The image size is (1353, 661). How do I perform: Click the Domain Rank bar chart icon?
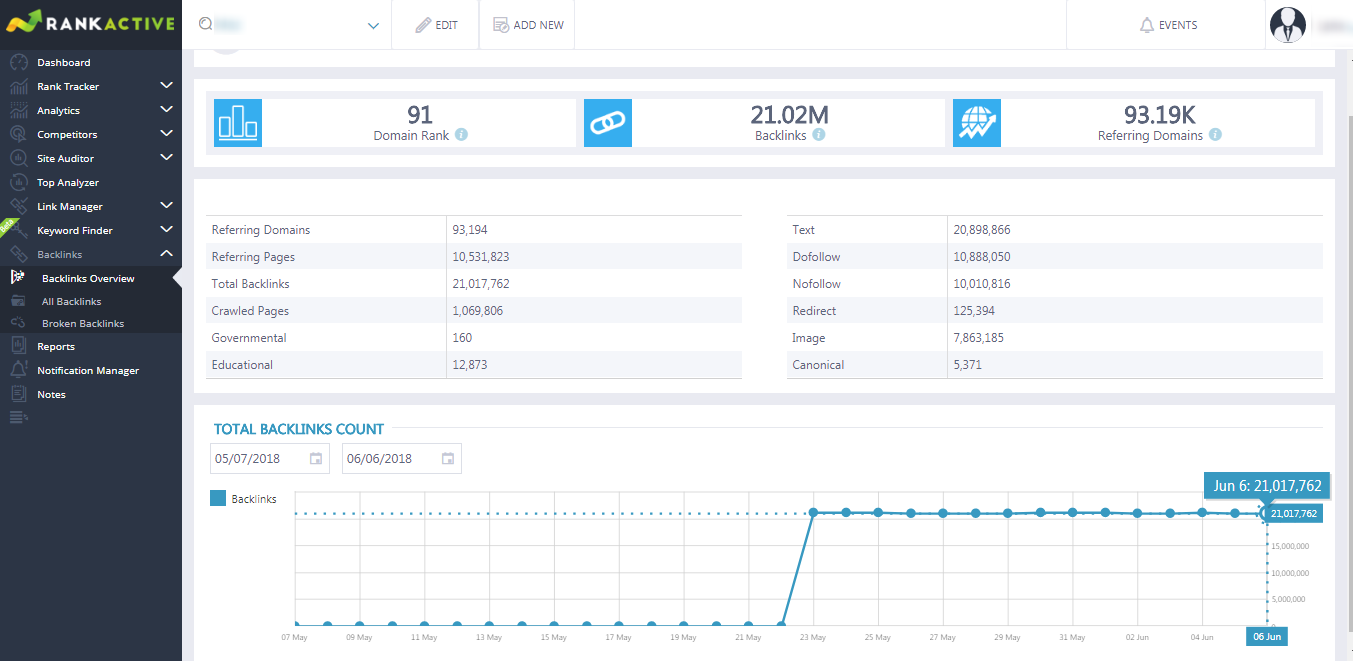point(238,123)
